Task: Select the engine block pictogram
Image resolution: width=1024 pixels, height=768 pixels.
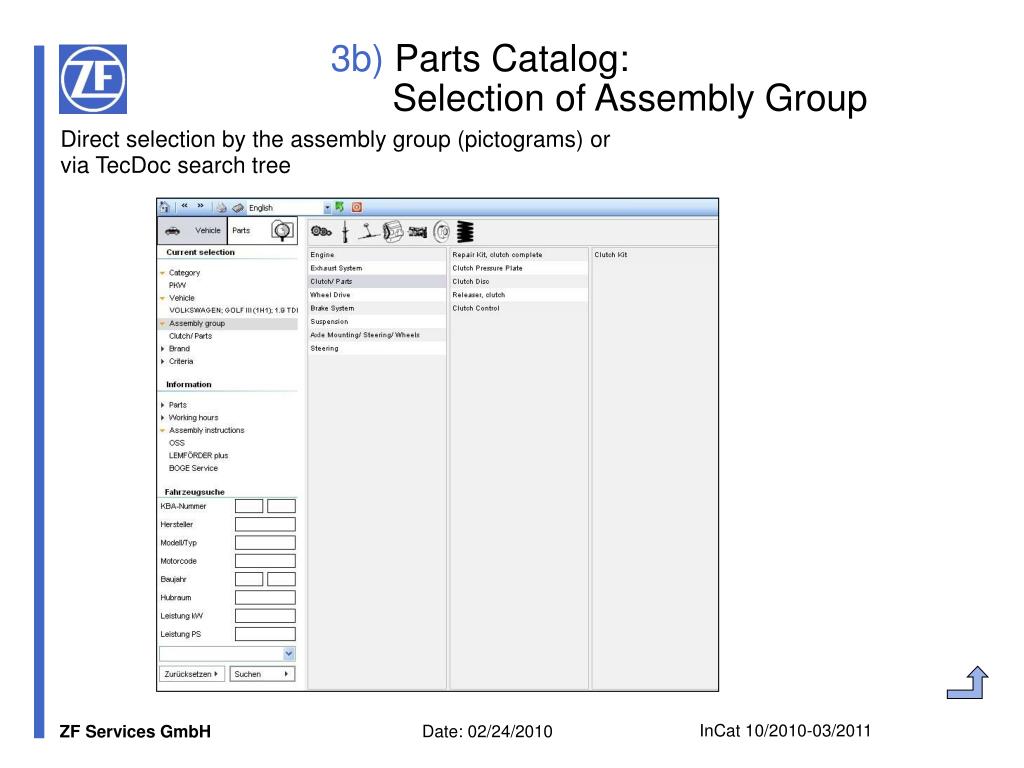Action: [x=393, y=231]
